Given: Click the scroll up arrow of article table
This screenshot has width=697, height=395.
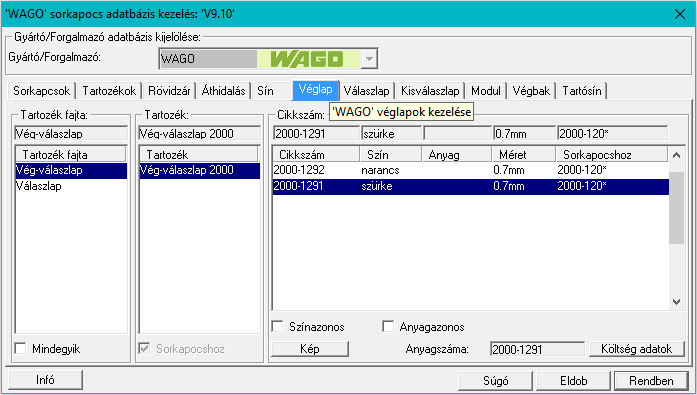Looking at the screenshot, I should pos(677,155).
